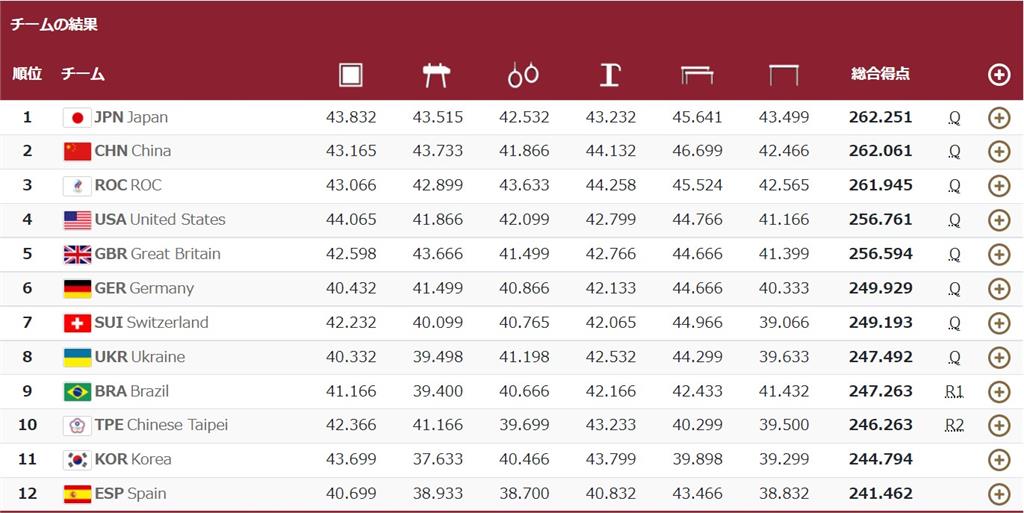Expand Spain team row details
This screenshot has width=1024, height=513.
(x=999, y=494)
